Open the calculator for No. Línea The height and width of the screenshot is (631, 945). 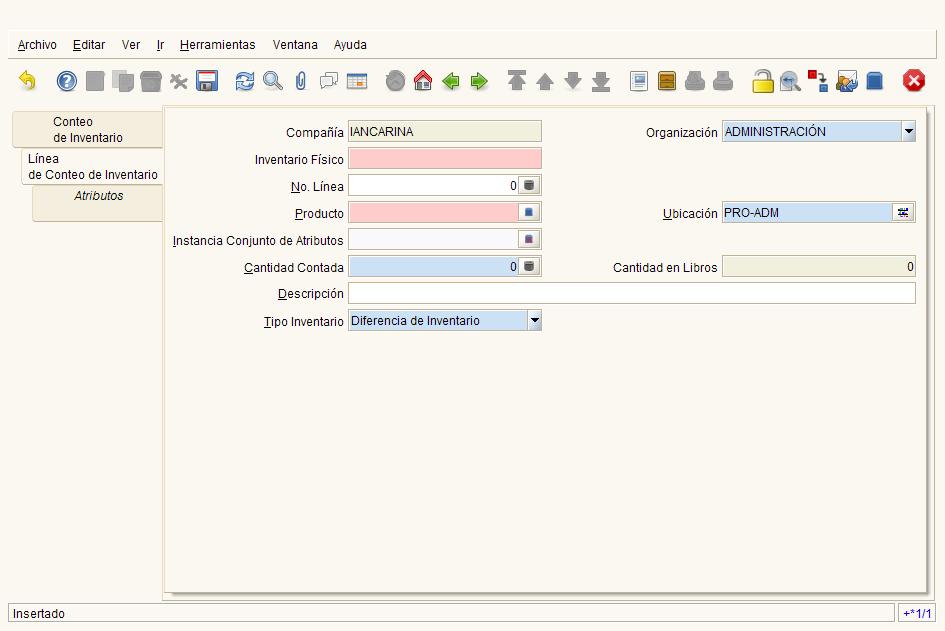pos(529,186)
